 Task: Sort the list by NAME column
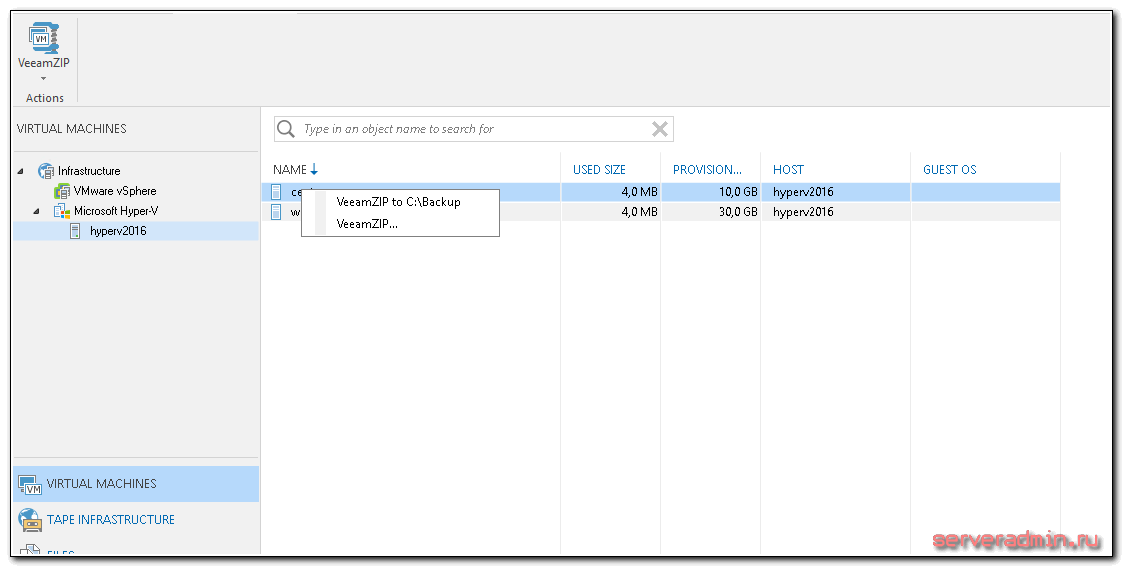click(x=290, y=170)
